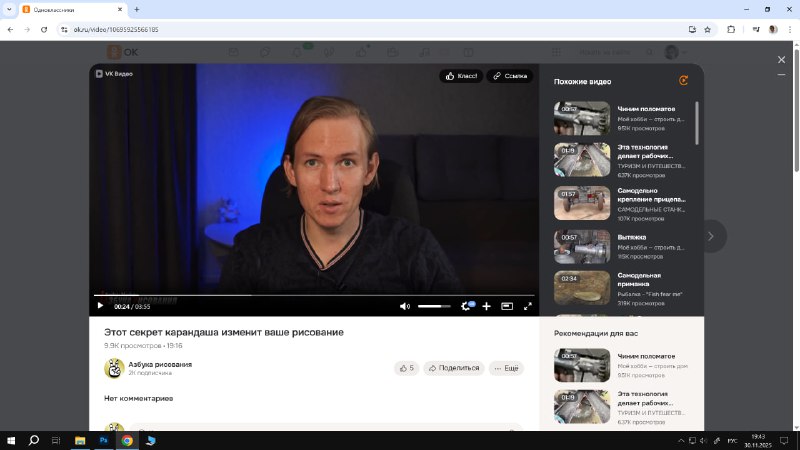Close the video overlay with X icon
Image resolution: width=800 pixels, height=450 pixels.
(x=782, y=60)
